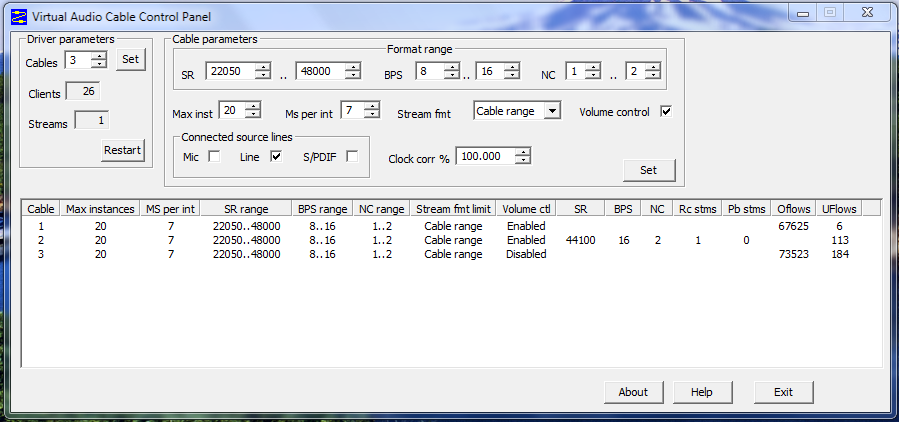Click the UFlows value 184
Viewport: 899px width, 422px height.
(840, 254)
